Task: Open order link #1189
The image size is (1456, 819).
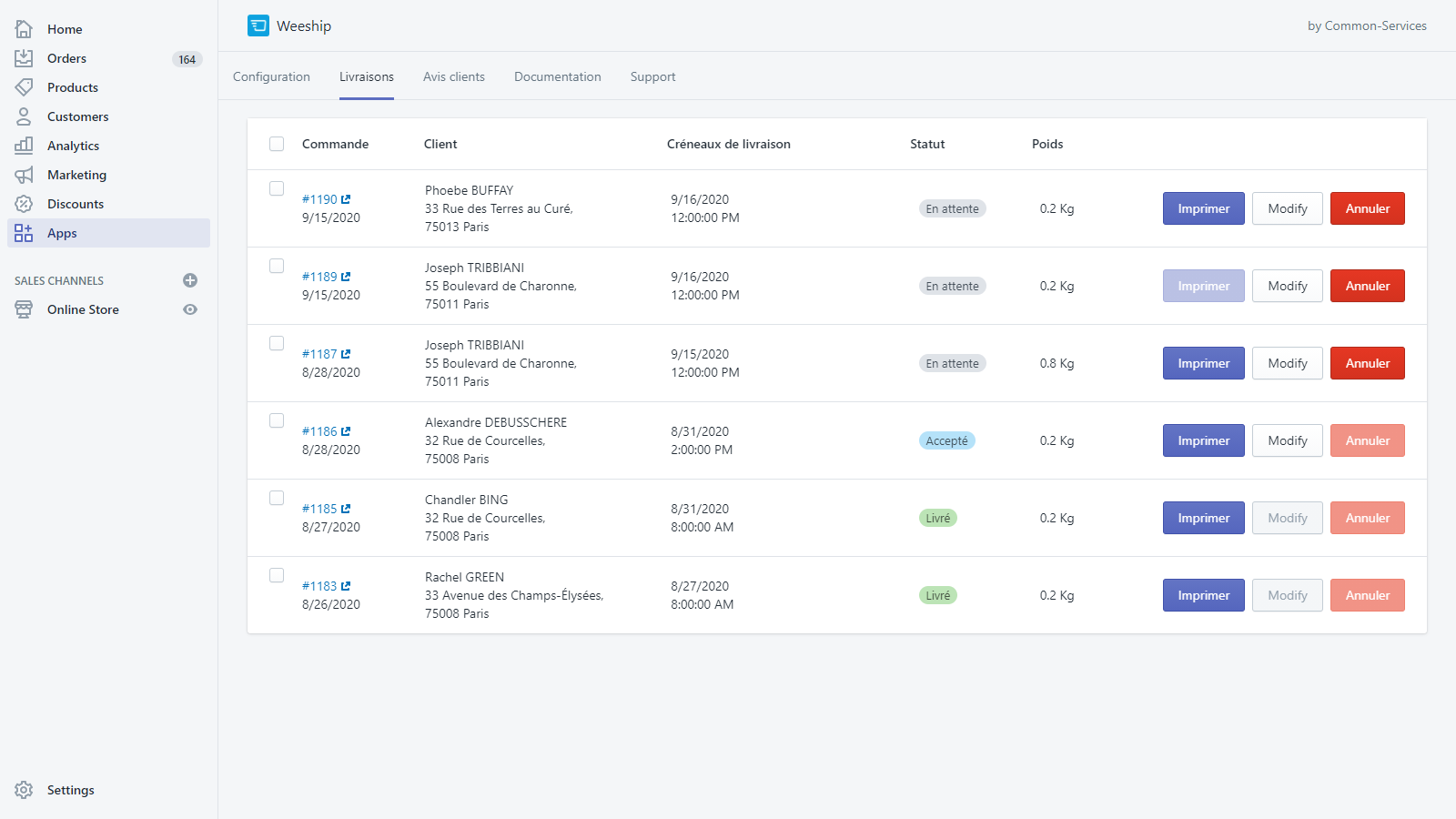Action: click(319, 277)
